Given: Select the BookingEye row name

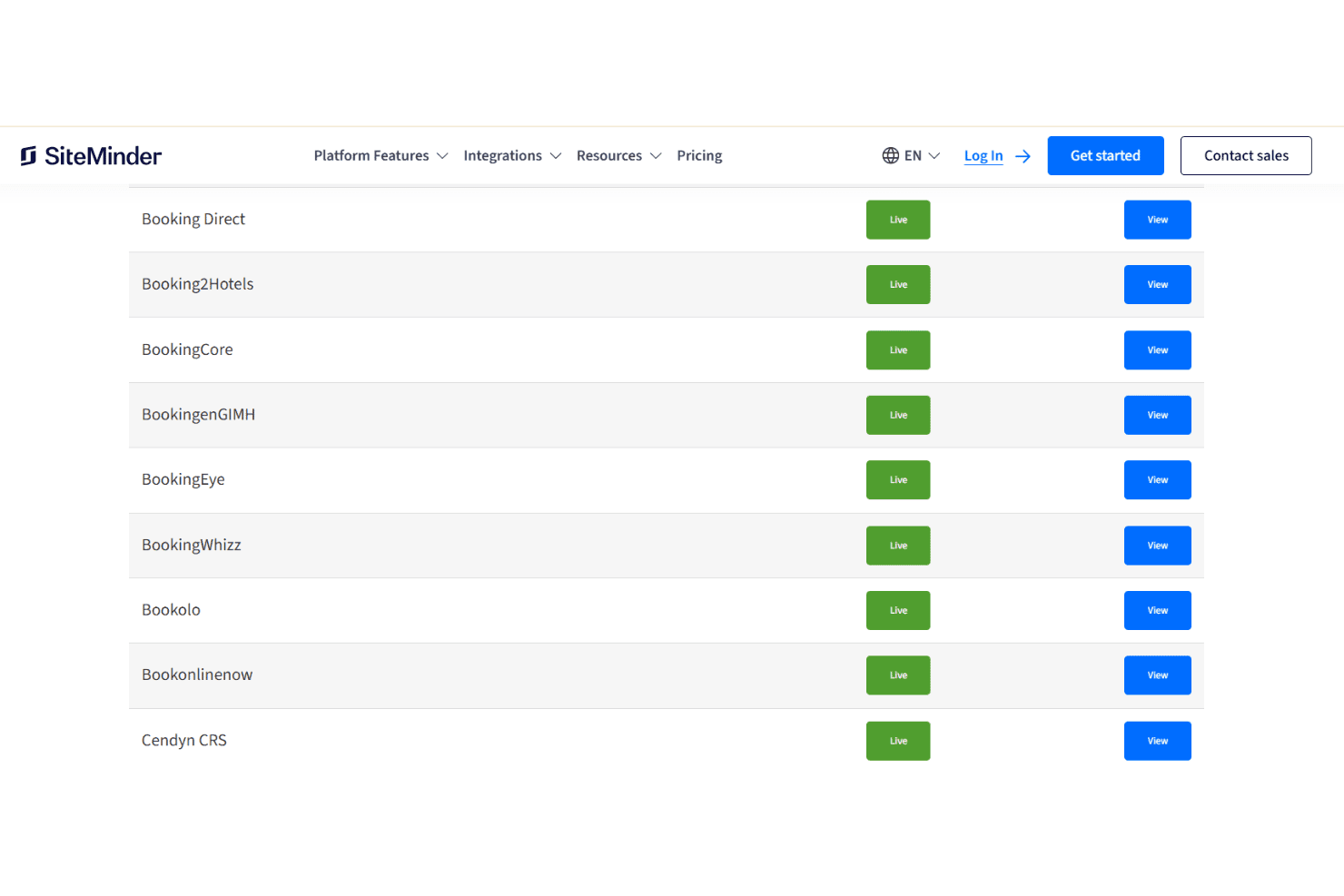Looking at the screenshot, I should point(183,480).
